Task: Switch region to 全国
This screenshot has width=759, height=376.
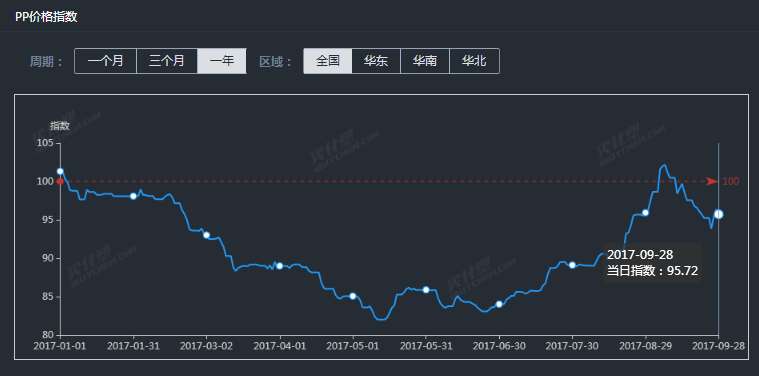Action: pyautogui.click(x=328, y=61)
